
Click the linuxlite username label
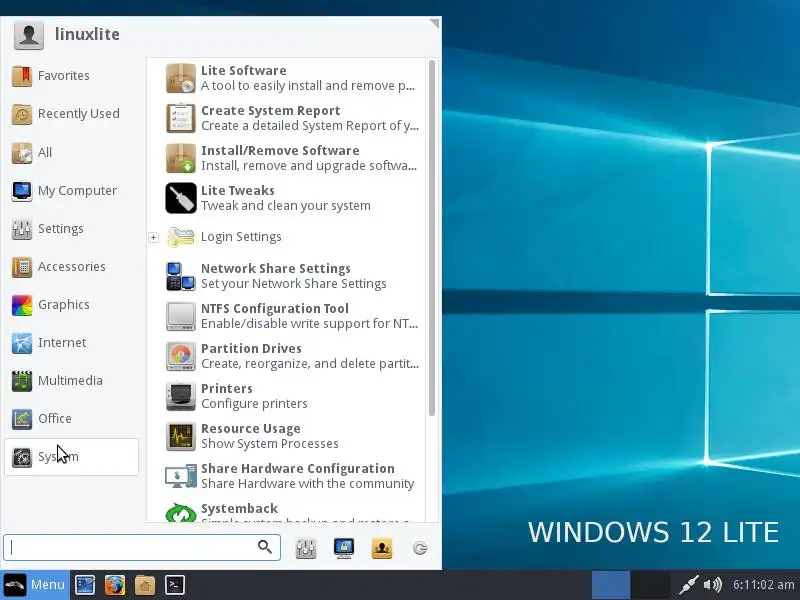point(87,34)
